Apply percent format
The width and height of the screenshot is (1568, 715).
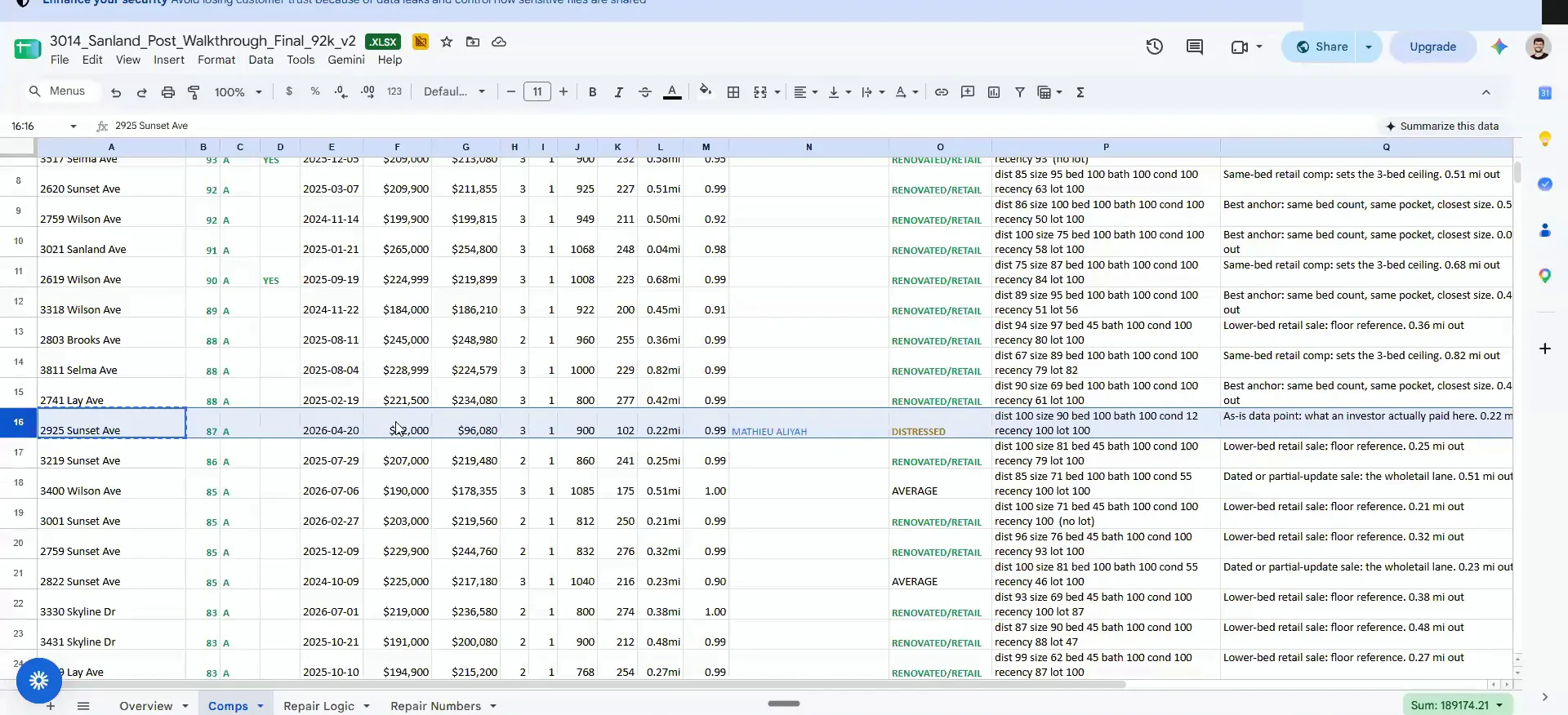pos(315,91)
